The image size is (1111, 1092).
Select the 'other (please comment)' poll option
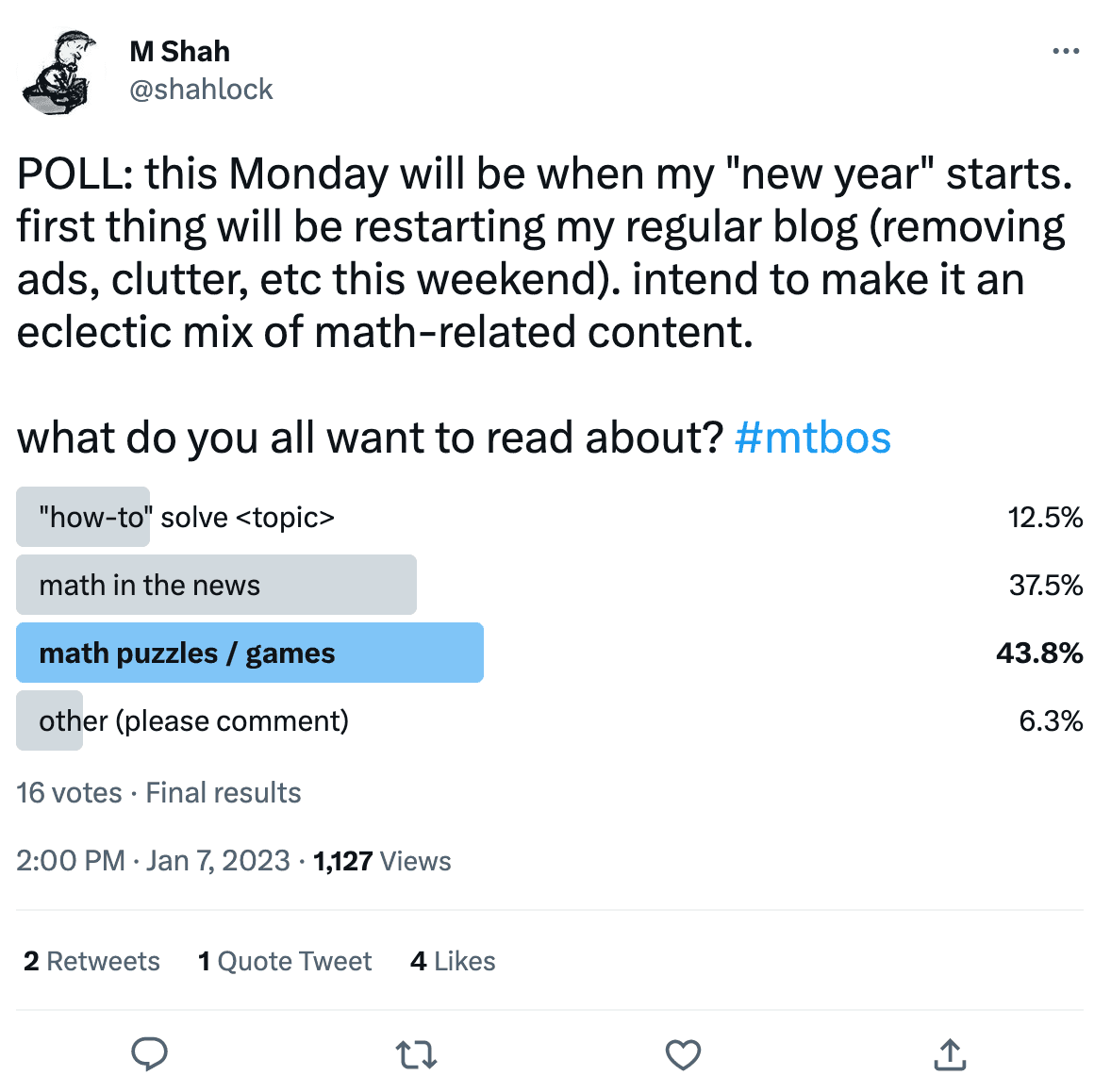tap(193, 720)
